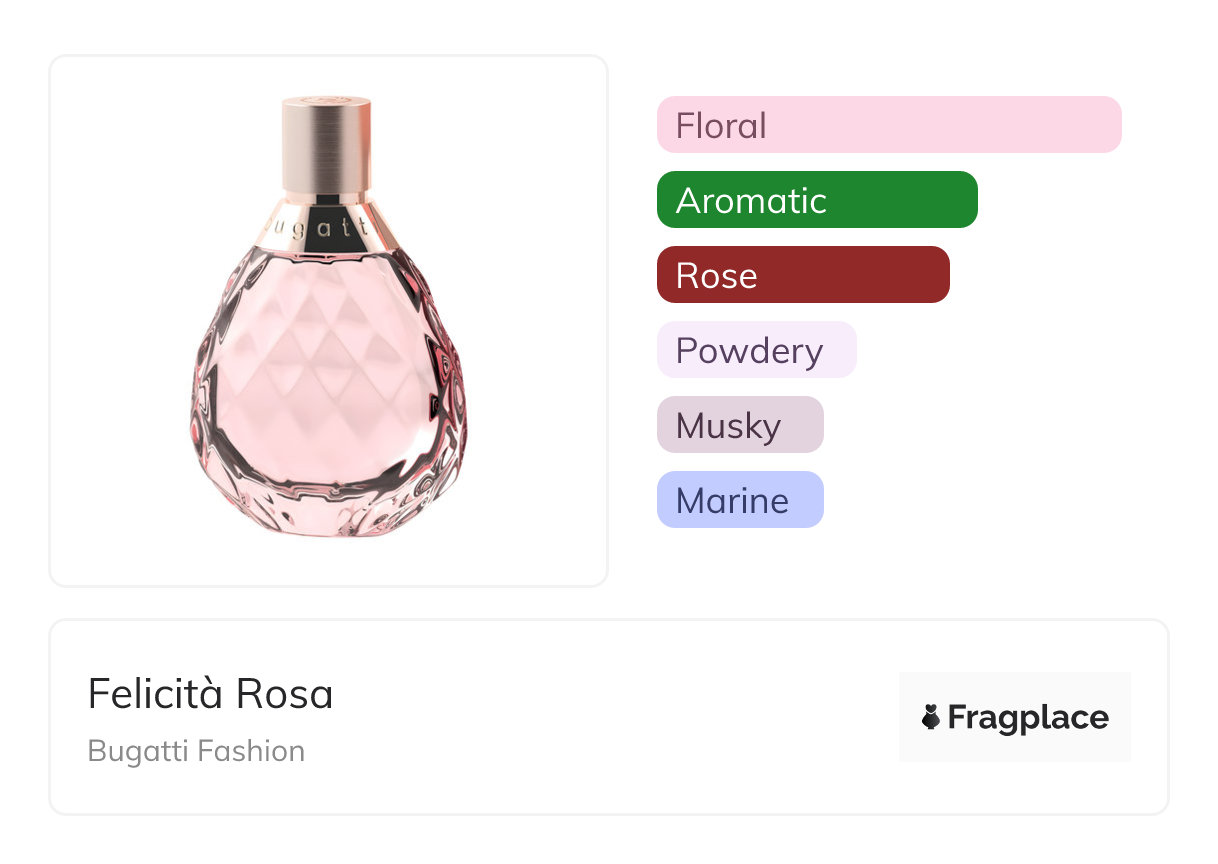The image size is (1218, 864).
Task: Open the Felicità Rosa fragrance title
Action: coord(210,693)
